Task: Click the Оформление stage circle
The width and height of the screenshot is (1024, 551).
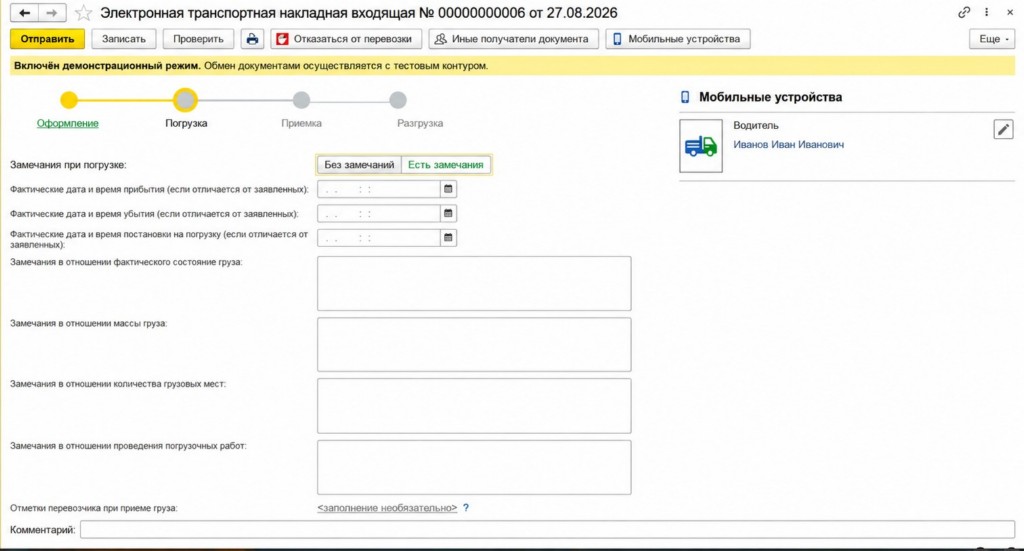Action: click(x=69, y=100)
